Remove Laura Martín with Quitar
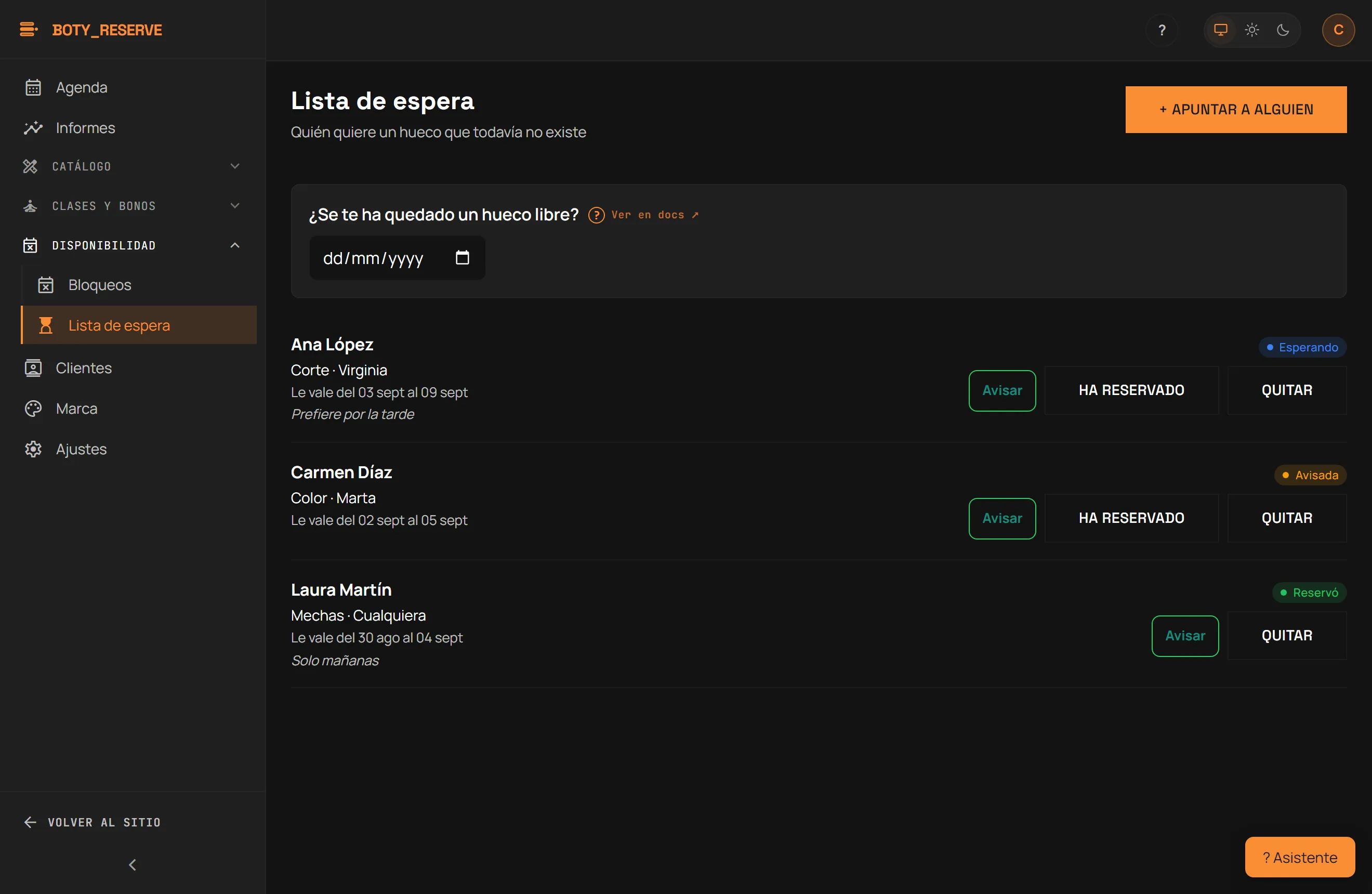 tap(1287, 636)
